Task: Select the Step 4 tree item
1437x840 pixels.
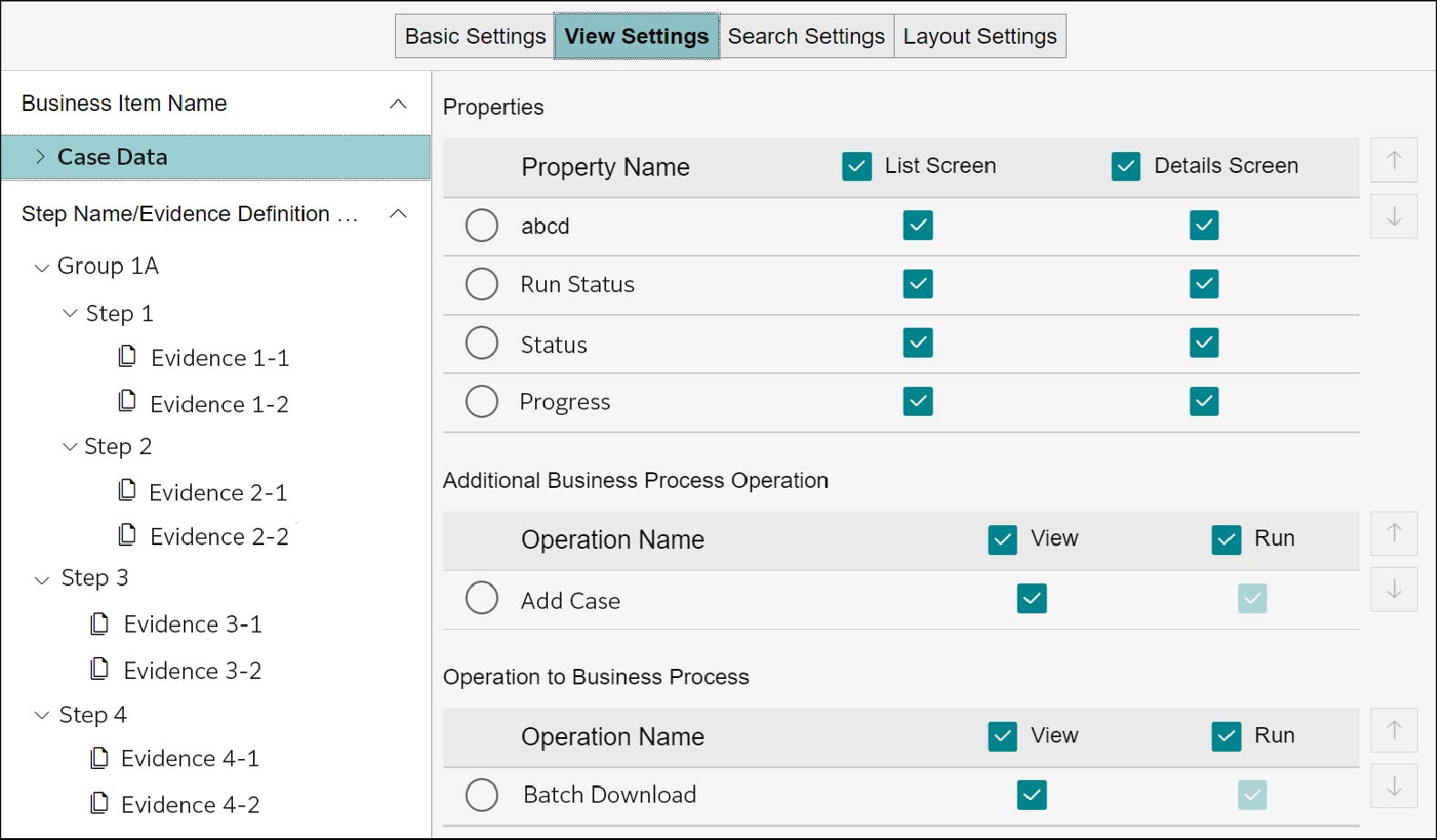Action: 93,715
